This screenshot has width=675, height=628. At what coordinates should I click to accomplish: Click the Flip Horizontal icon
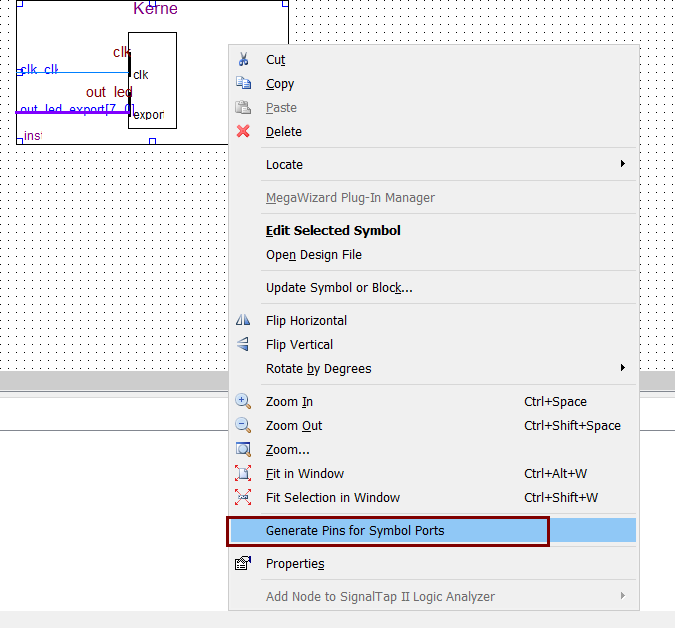tap(243, 320)
